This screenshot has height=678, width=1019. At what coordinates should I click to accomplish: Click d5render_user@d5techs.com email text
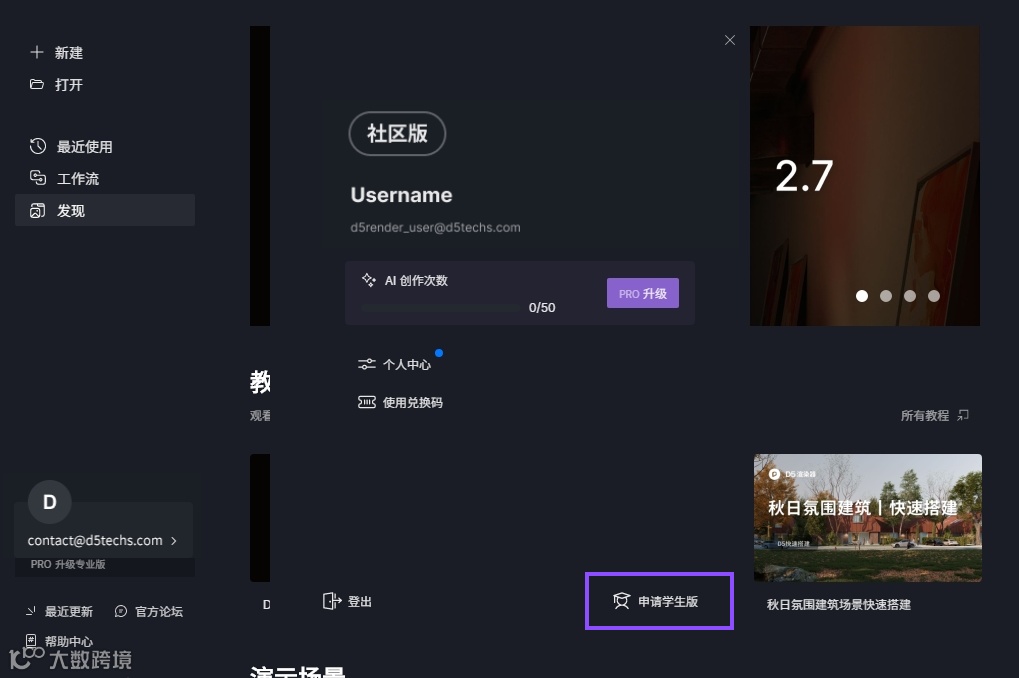coord(435,228)
